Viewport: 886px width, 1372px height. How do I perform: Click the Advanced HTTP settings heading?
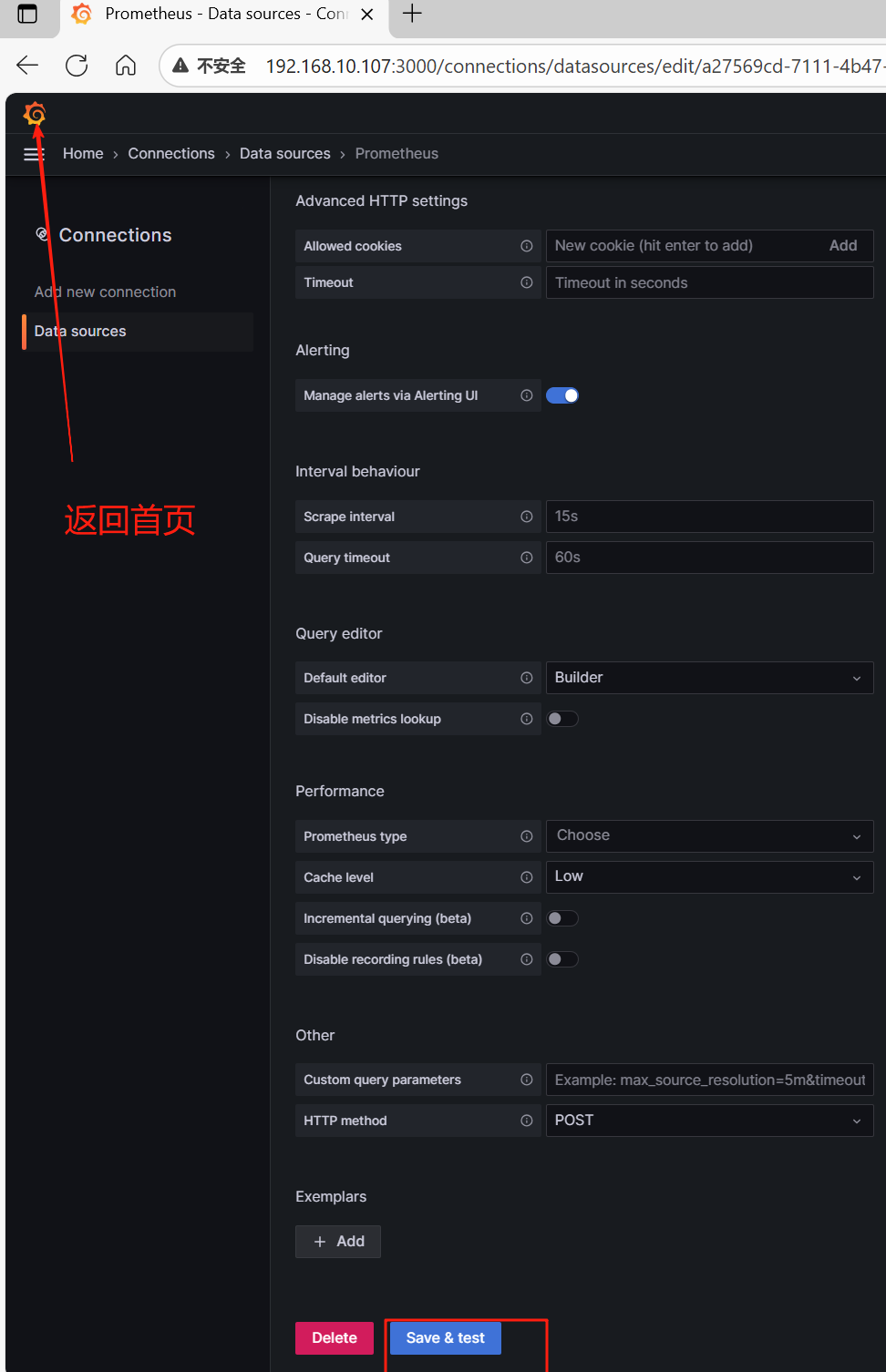tap(381, 201)
